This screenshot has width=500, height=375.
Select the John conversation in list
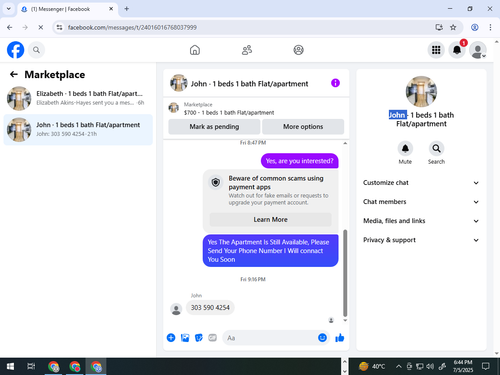click(x=78, y=129)
